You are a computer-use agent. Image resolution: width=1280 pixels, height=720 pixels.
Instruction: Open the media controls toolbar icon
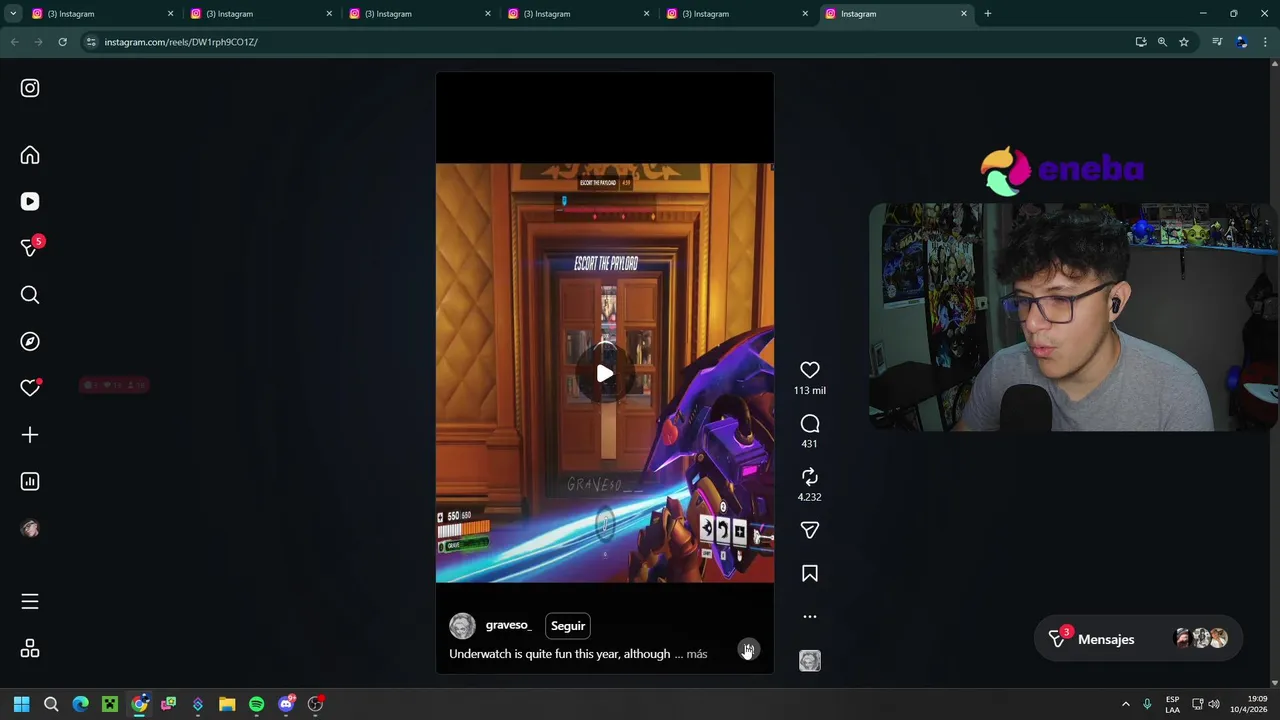point(1217,42)
